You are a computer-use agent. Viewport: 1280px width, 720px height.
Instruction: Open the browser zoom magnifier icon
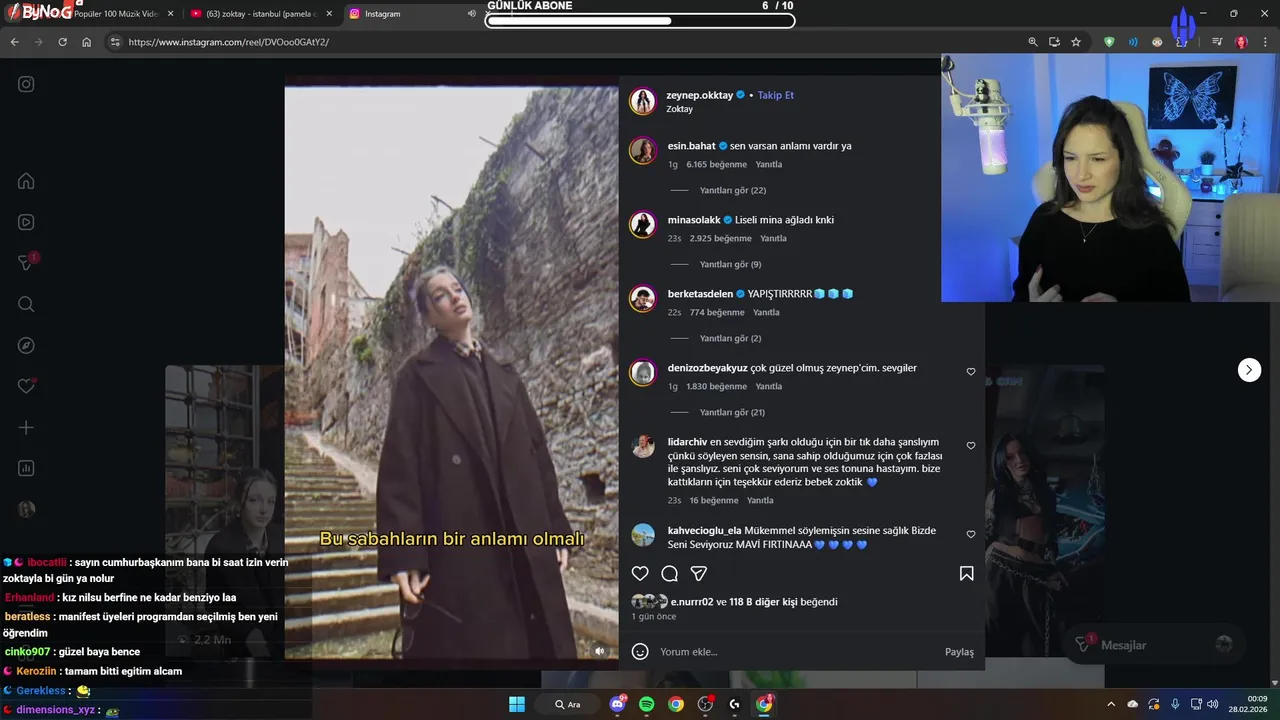(1033, 42)
